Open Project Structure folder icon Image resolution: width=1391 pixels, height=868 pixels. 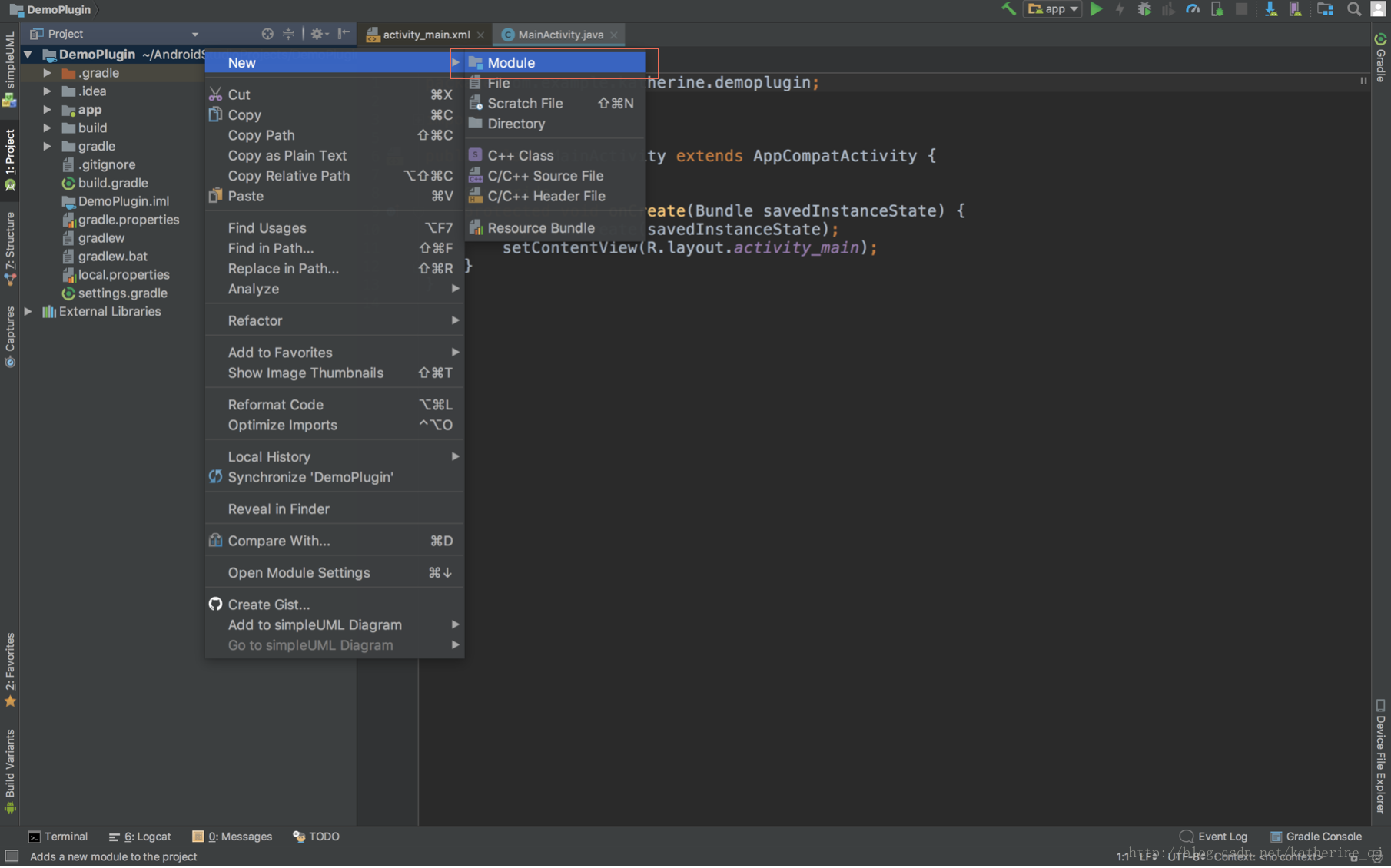tap(1325, 9)
